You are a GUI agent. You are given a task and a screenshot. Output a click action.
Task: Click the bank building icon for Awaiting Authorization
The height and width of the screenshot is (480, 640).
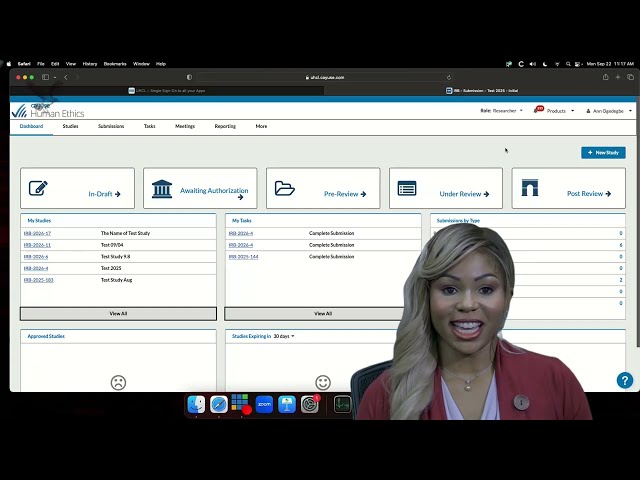162,189
